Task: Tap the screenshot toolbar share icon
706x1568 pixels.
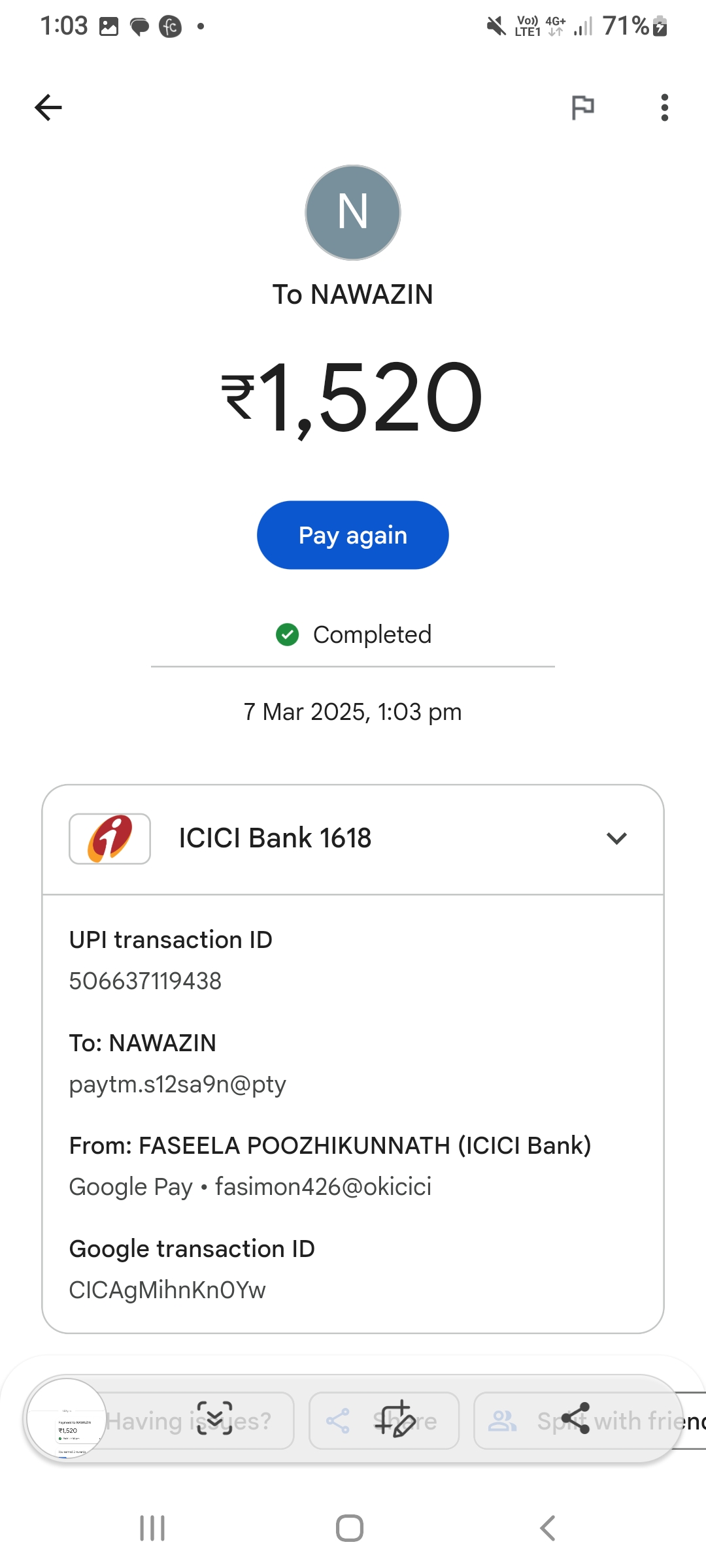Action: coord(575,1418)
